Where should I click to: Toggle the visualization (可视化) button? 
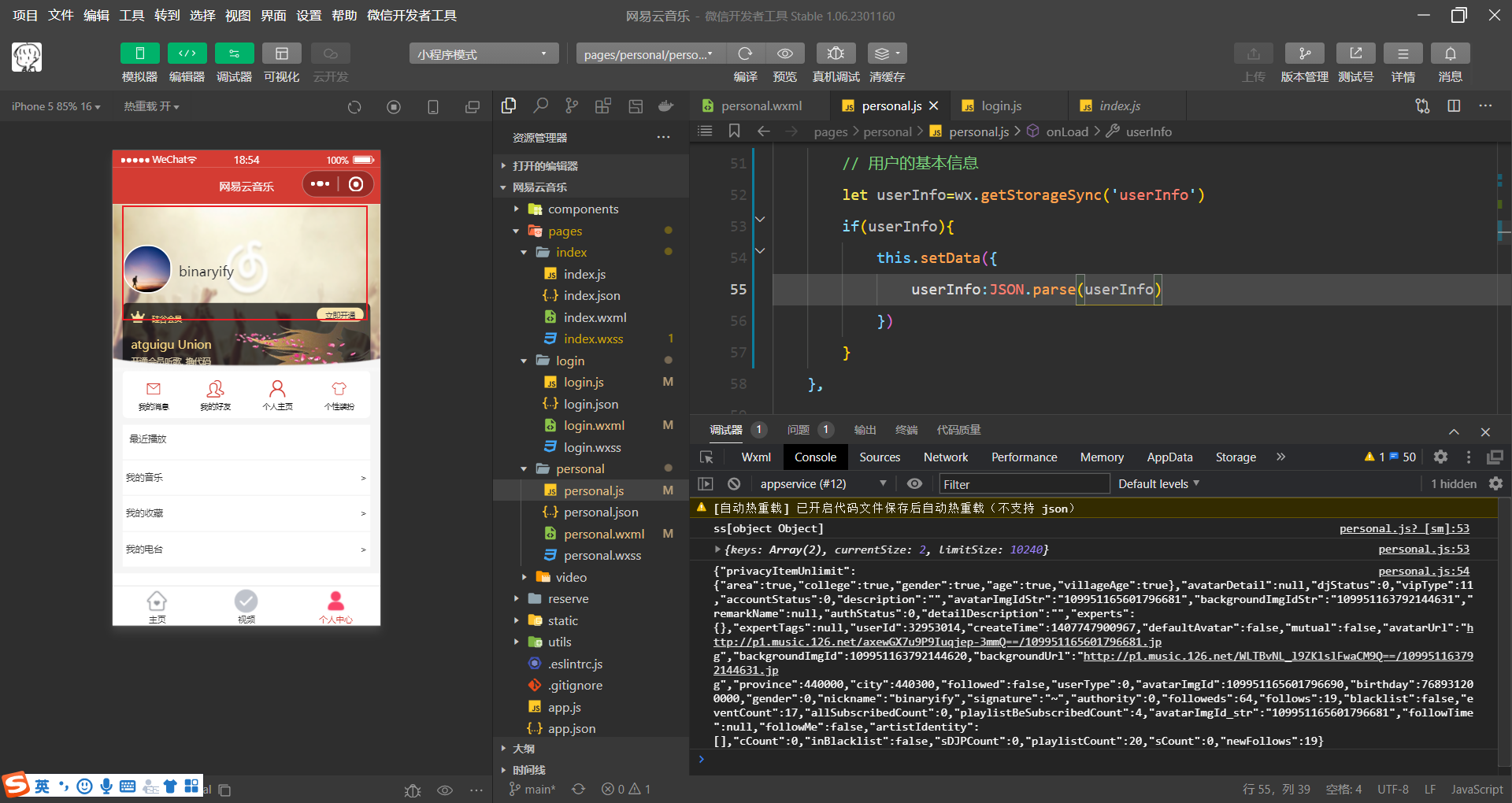pos(281,53)
